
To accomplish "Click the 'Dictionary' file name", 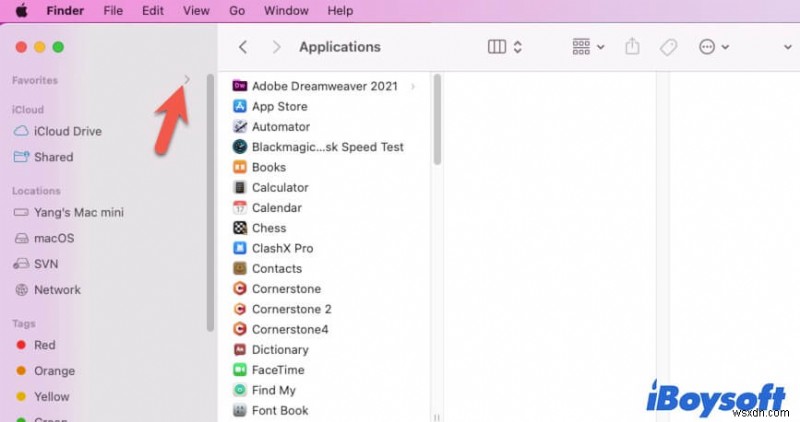I will tap(280, 350).
